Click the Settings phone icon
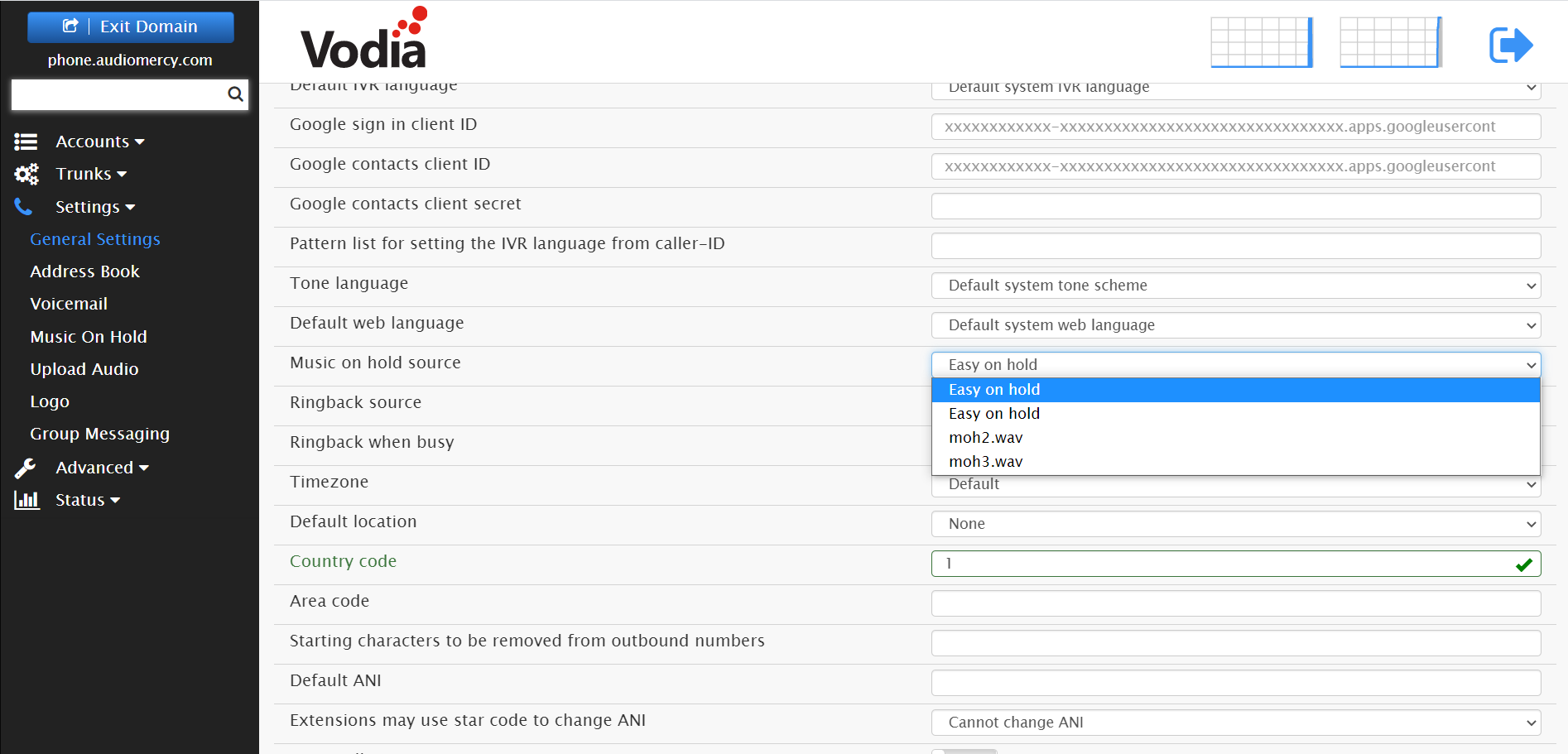This screenshot has height=754, width=1568. click(24, 207)
